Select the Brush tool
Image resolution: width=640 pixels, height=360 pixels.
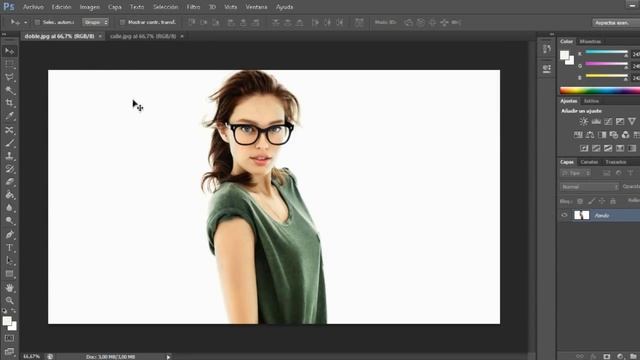pos(9,143)
